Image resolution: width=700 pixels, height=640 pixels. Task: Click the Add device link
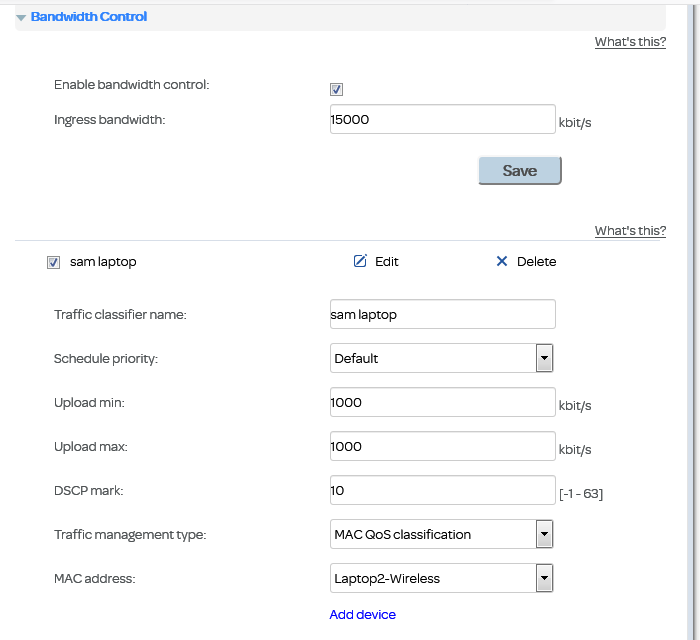coord(362,614)
